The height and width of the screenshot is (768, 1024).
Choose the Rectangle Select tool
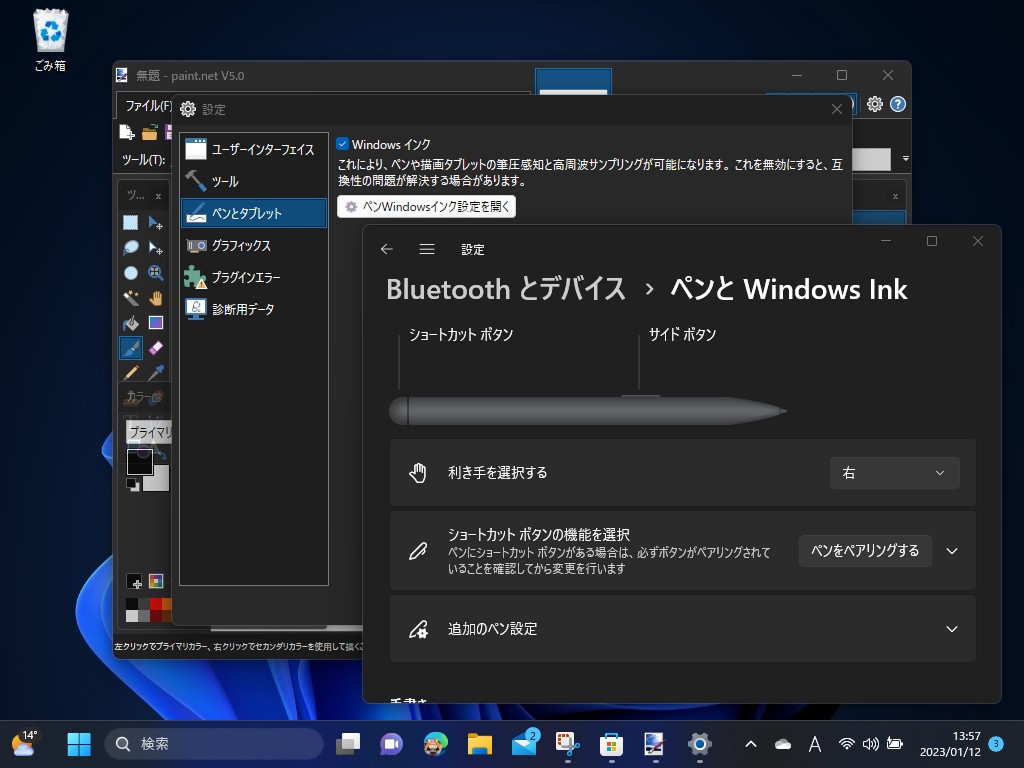[x=132, y=222]
